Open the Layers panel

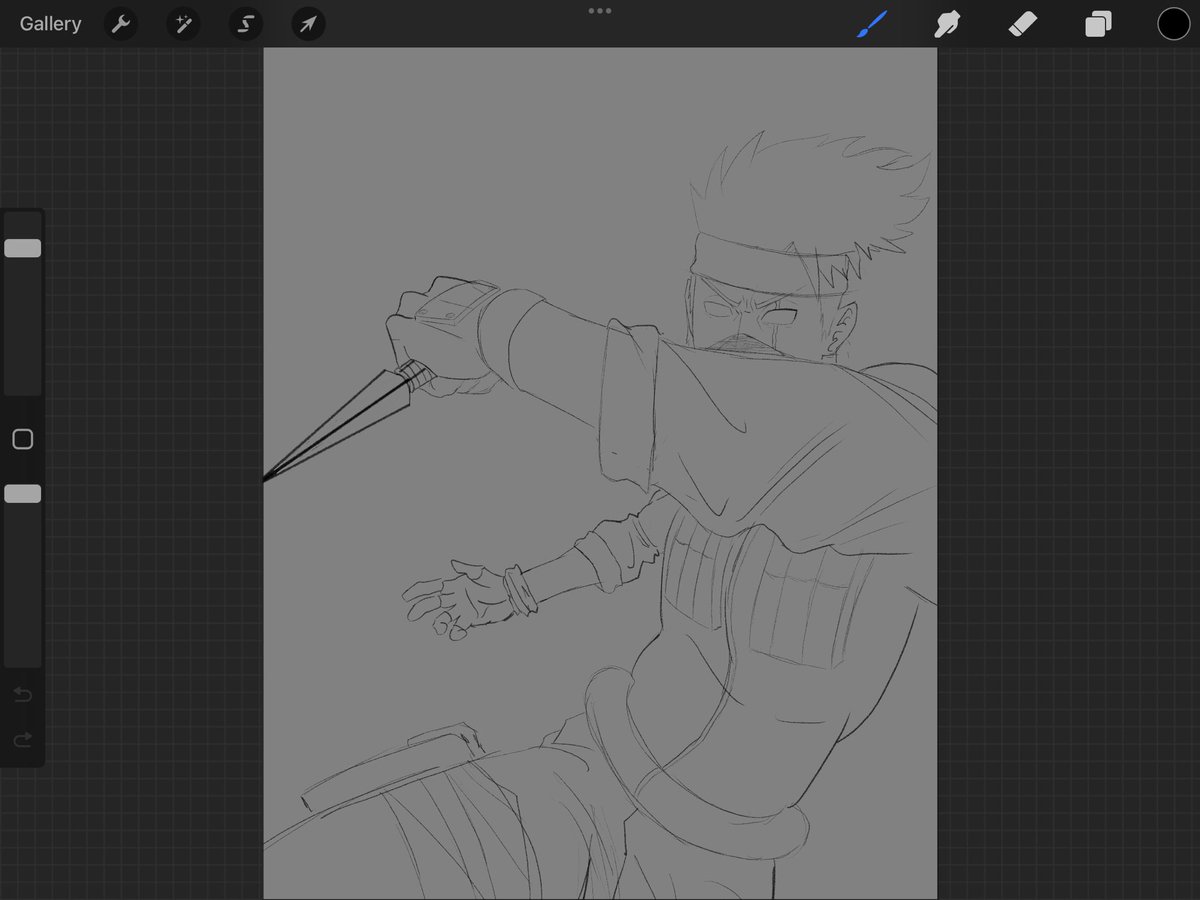[1098, 24]
